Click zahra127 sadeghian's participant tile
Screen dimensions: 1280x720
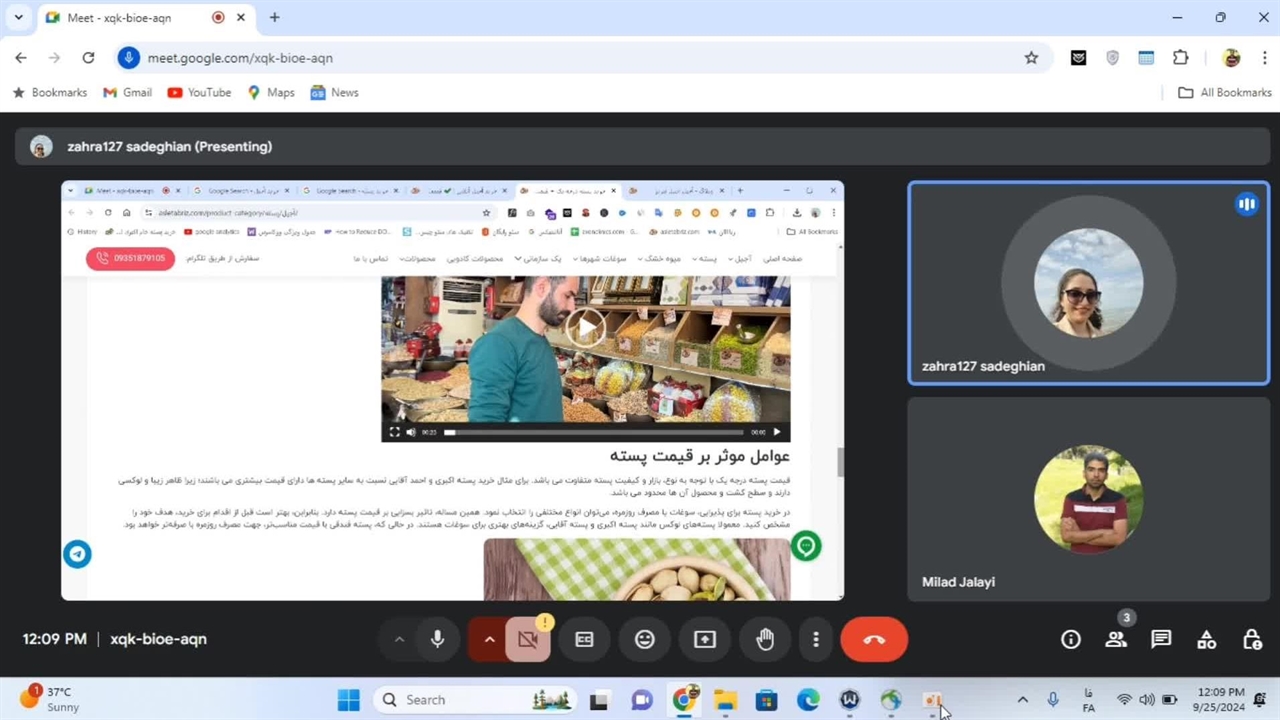click(1088, 283)
